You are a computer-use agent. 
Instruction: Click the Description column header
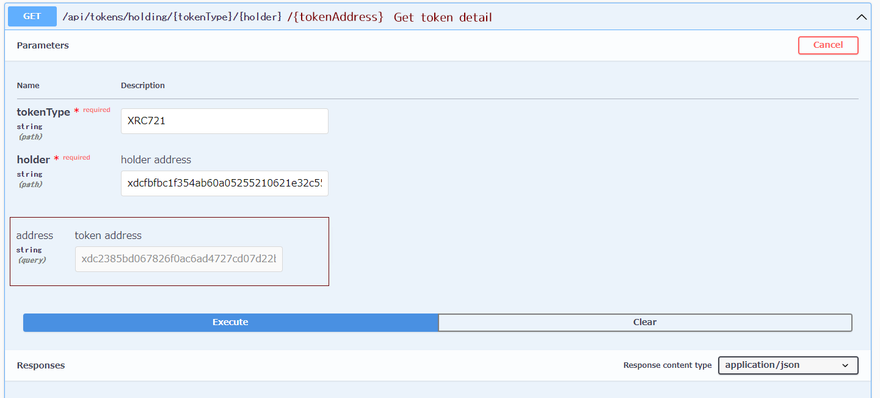[143, 85]
